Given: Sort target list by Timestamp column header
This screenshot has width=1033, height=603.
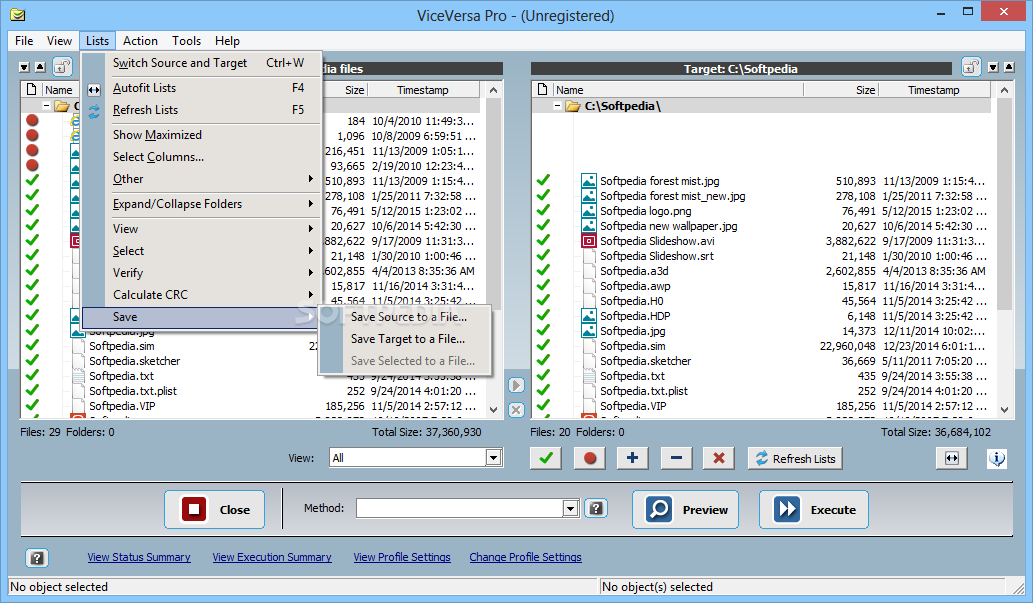Looking at the screenshot, I should point(934,90).
